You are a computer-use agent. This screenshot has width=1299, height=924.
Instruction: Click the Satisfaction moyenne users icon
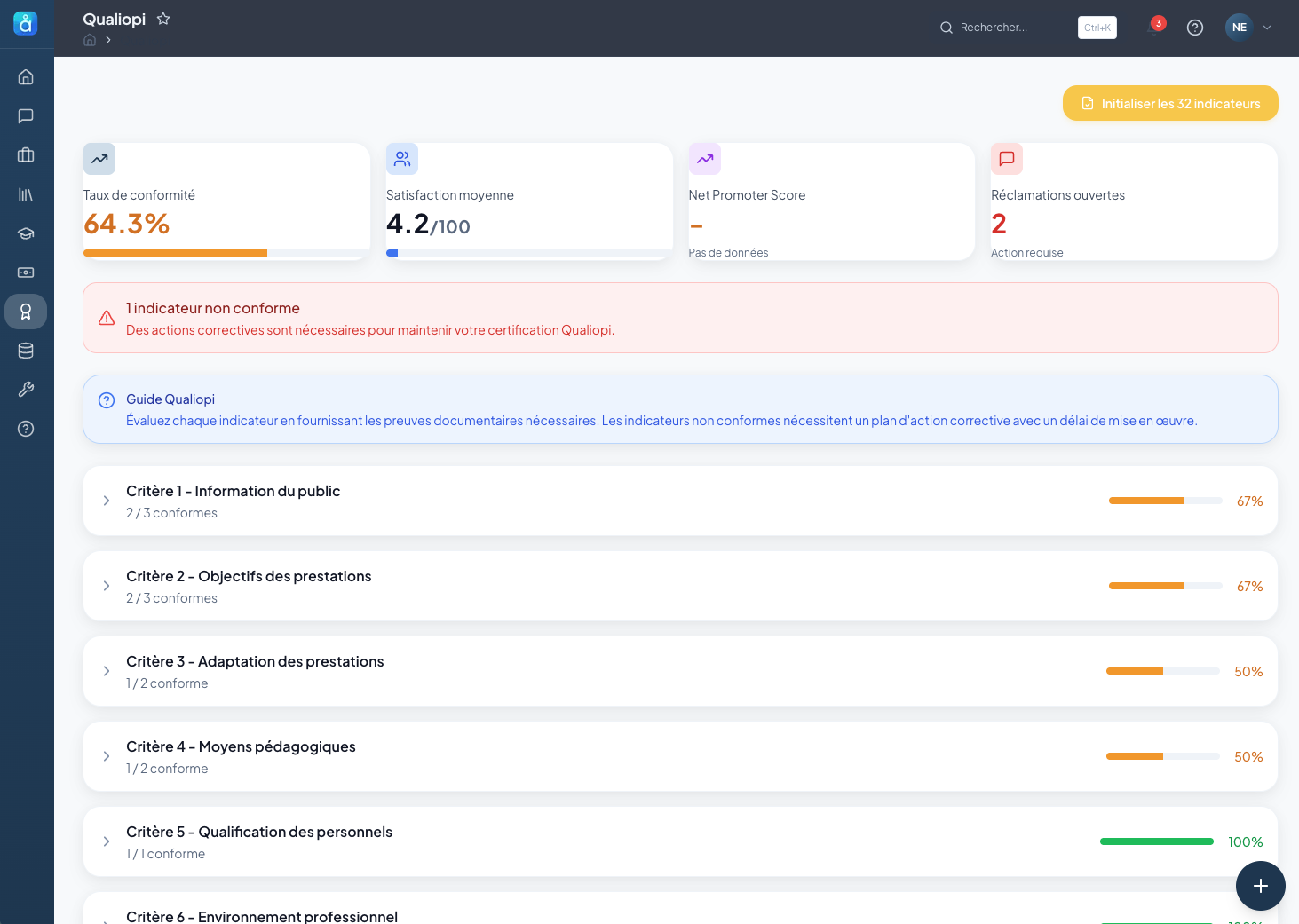[x=402, y=159]
